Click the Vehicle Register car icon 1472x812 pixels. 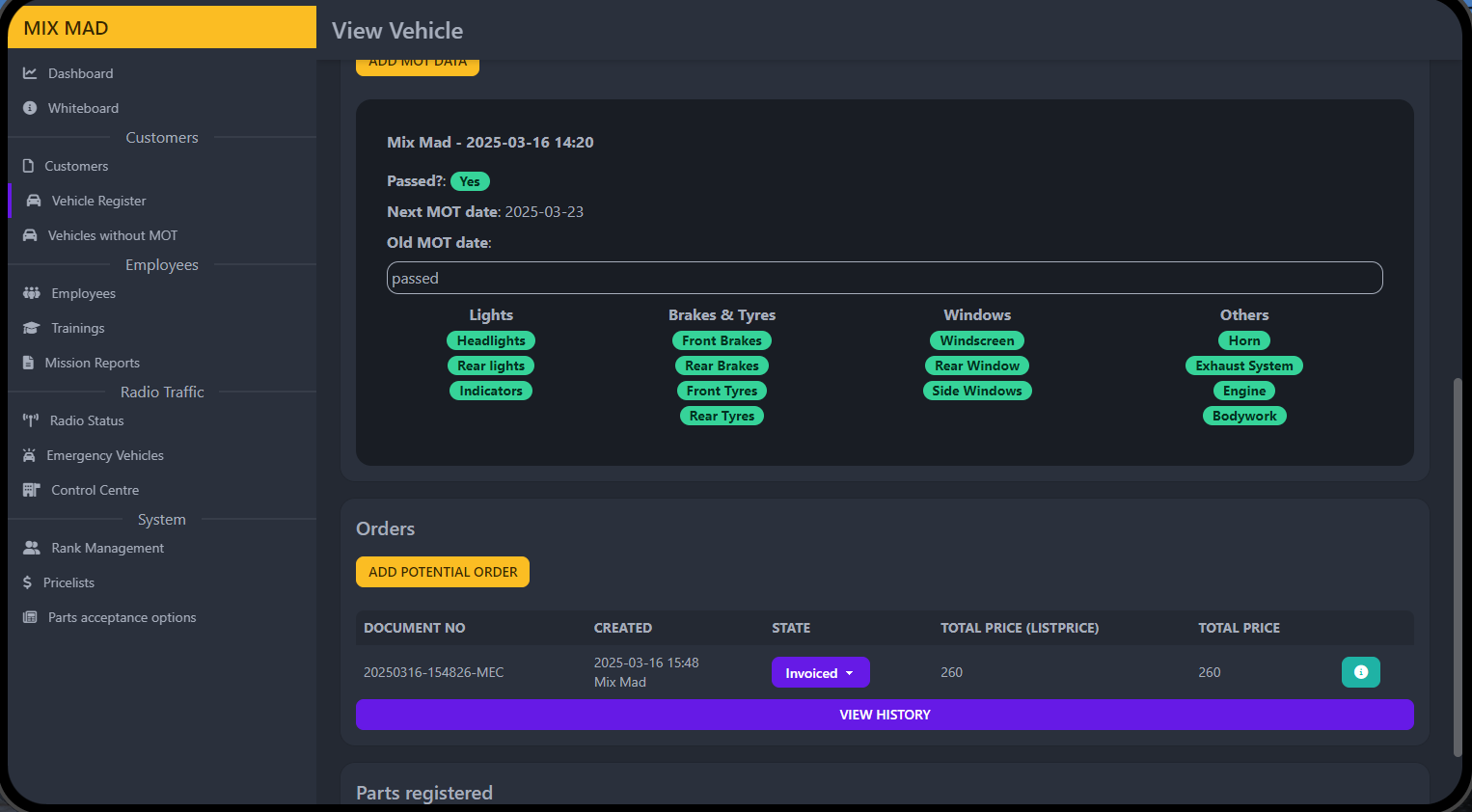click(x=34, y=201)
